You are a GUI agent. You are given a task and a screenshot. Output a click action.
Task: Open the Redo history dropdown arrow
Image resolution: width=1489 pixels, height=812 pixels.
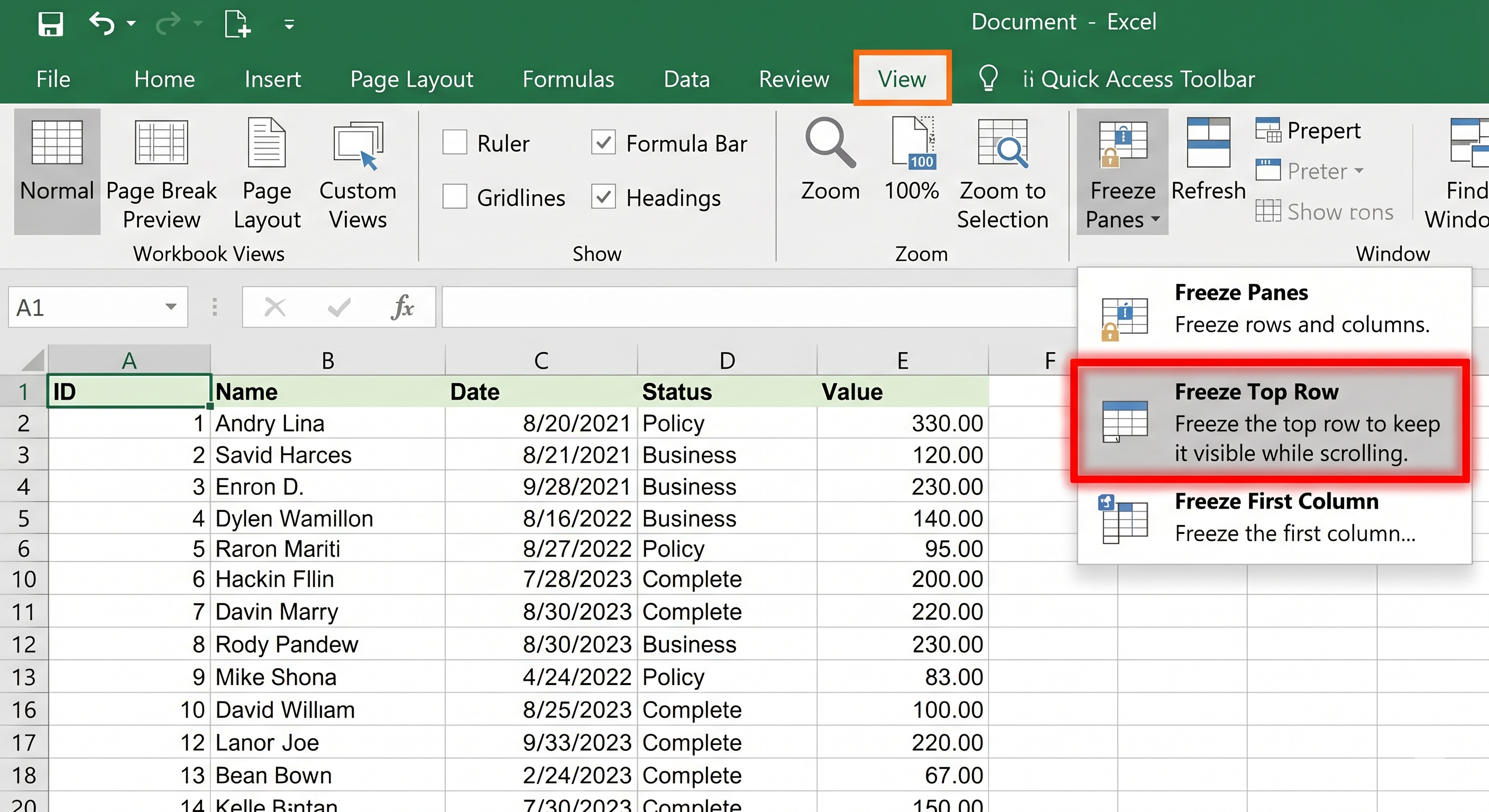tap(198, 24)
